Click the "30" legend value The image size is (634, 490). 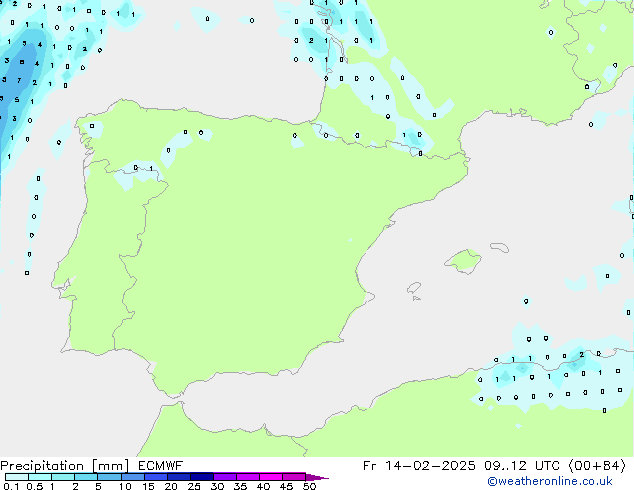tap(217, 486)
